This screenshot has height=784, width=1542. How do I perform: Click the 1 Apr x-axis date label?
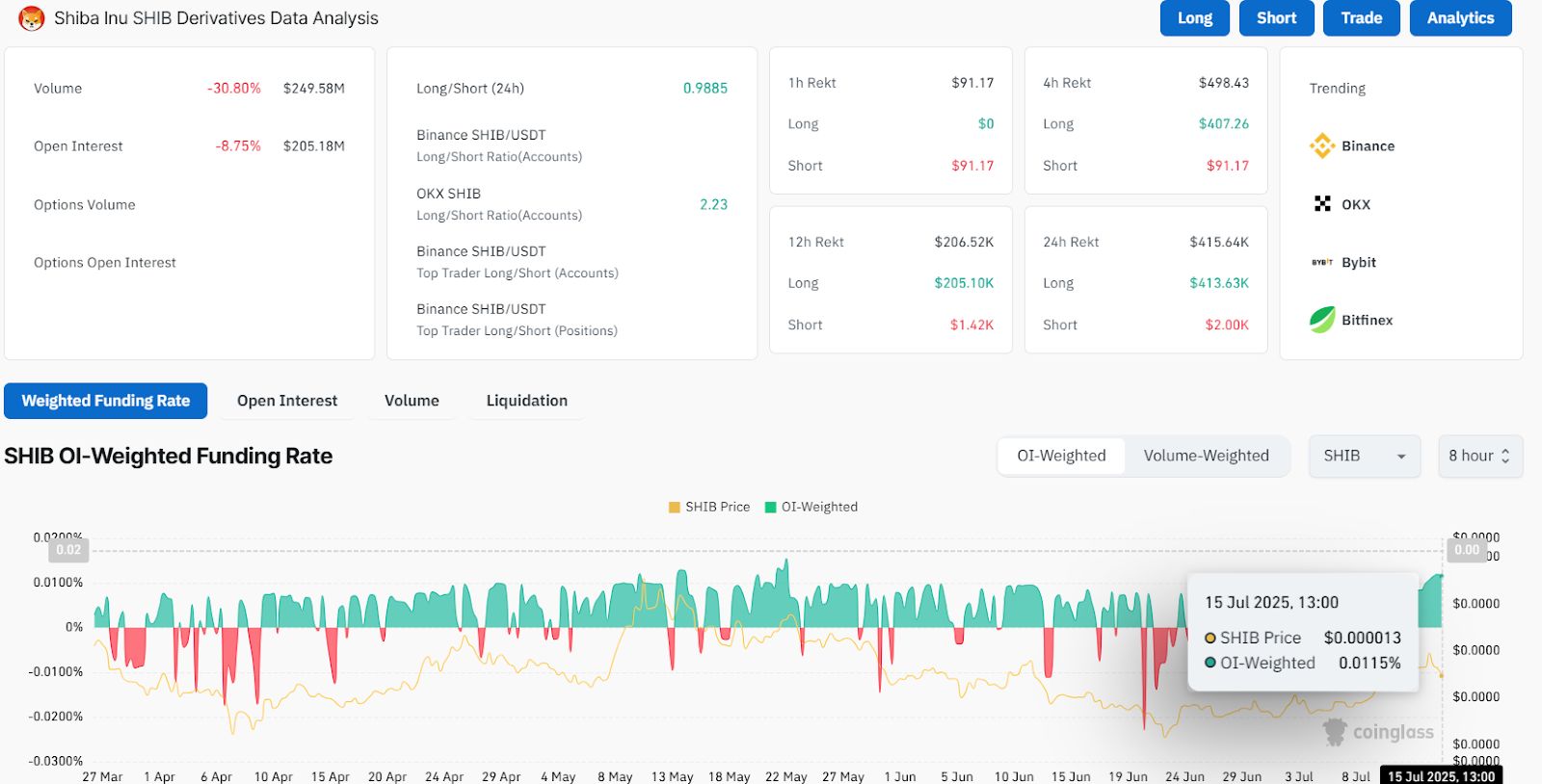[160, 776]
